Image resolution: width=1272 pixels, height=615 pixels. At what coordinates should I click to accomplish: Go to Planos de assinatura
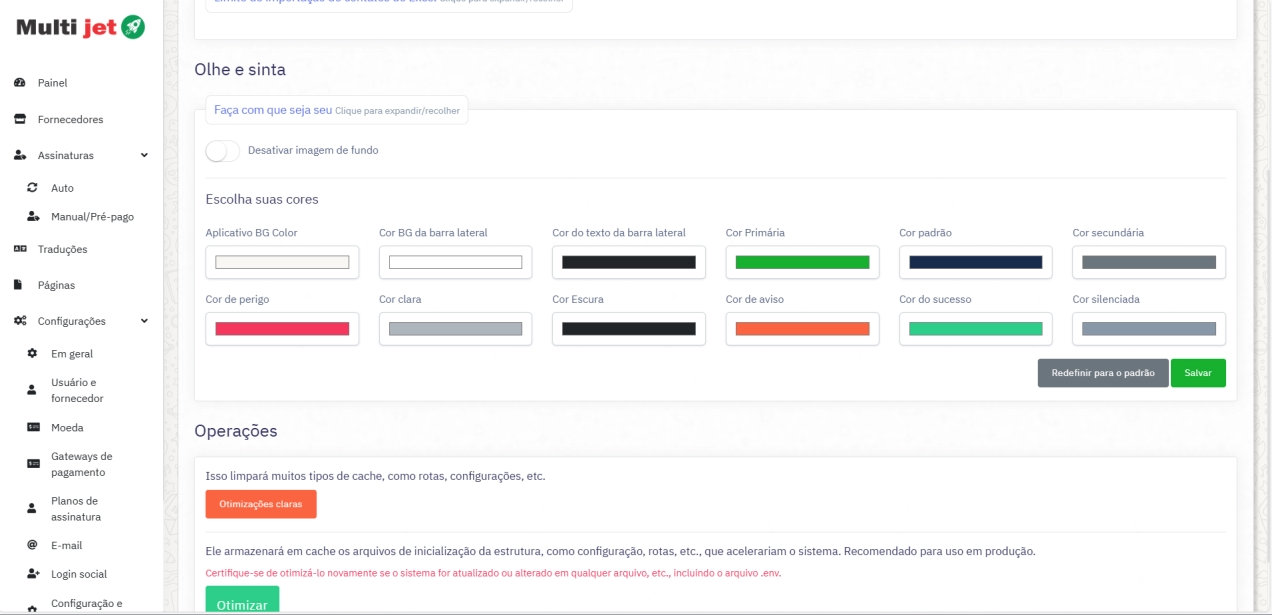tap(76, 509)
